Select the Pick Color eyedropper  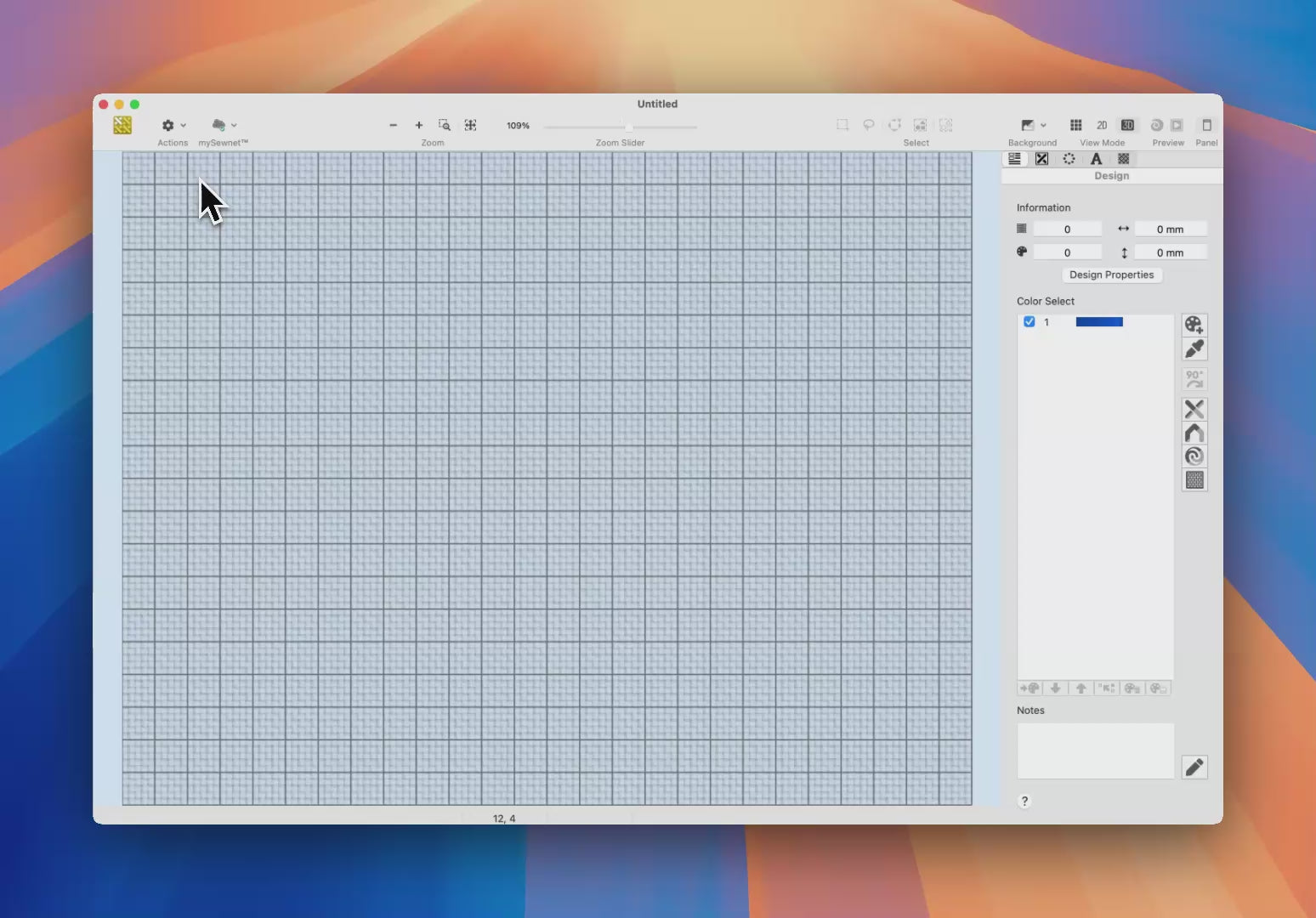point(1194,349)
